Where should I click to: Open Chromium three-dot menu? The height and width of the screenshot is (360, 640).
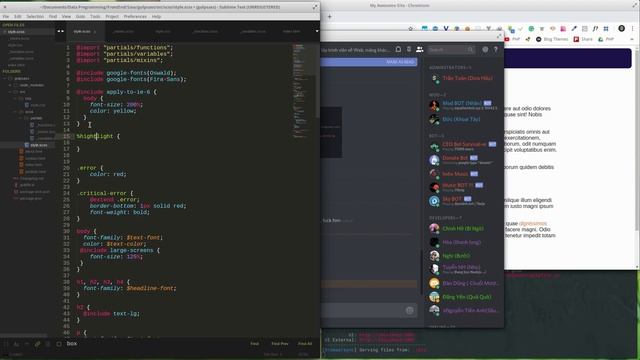coord(633,28)
